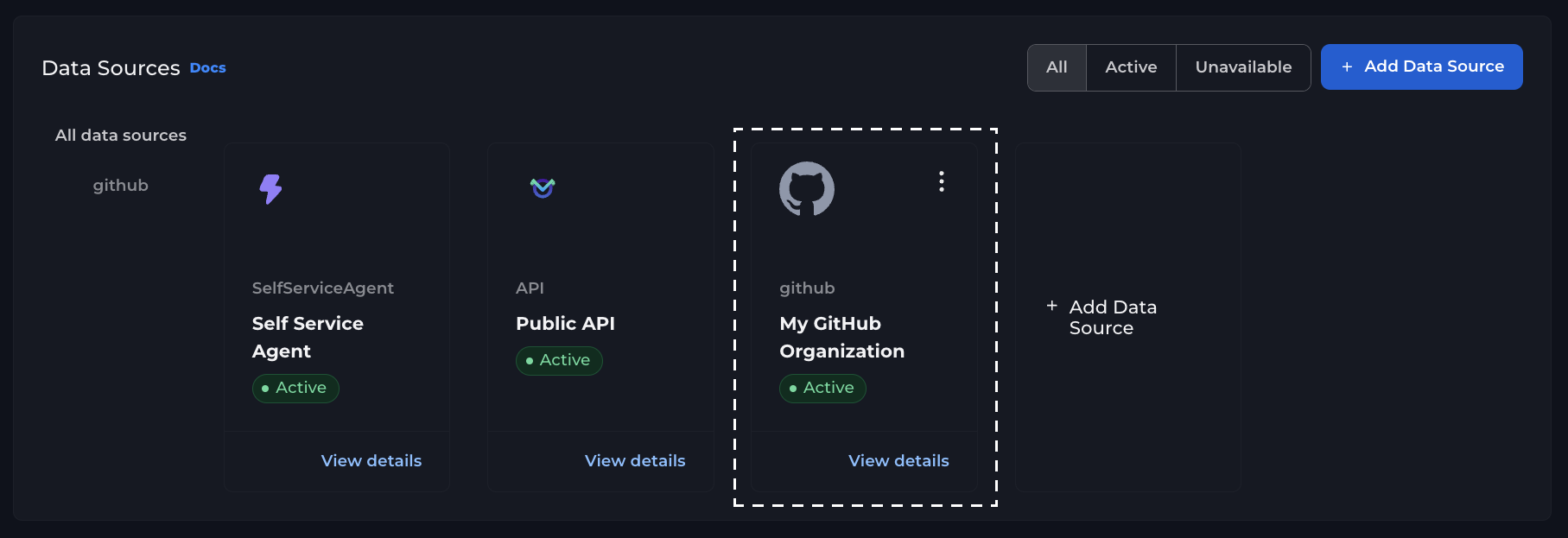1568x538 pixels.
Task: Click the Active badge on Public API card
Action: click(x=559, y=360)
